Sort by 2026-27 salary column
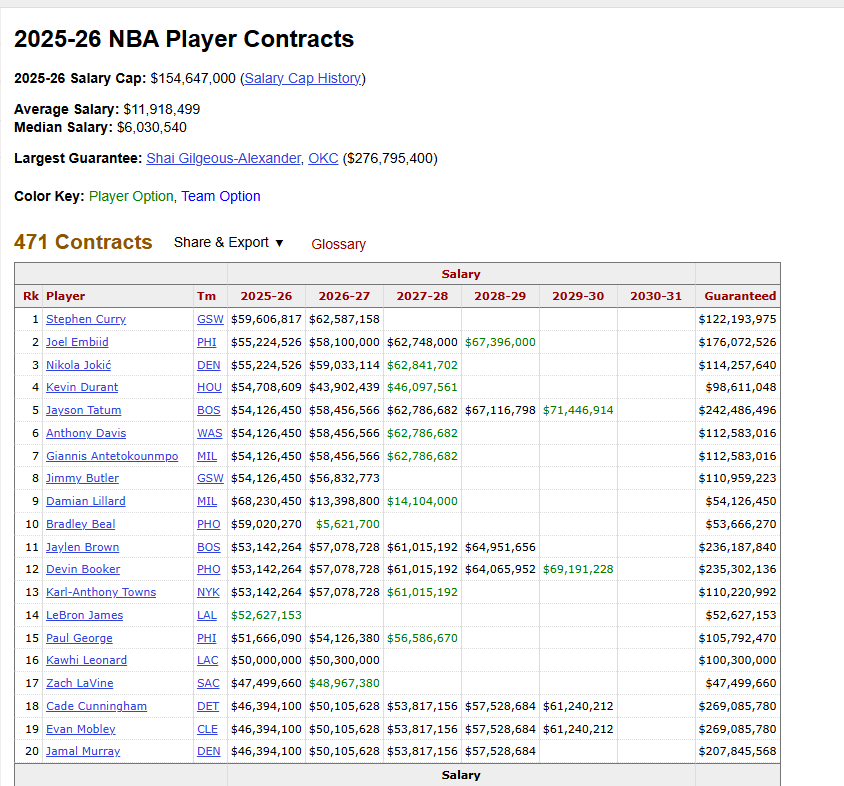Screen dimensions: 844x786 tap(344, 296)
